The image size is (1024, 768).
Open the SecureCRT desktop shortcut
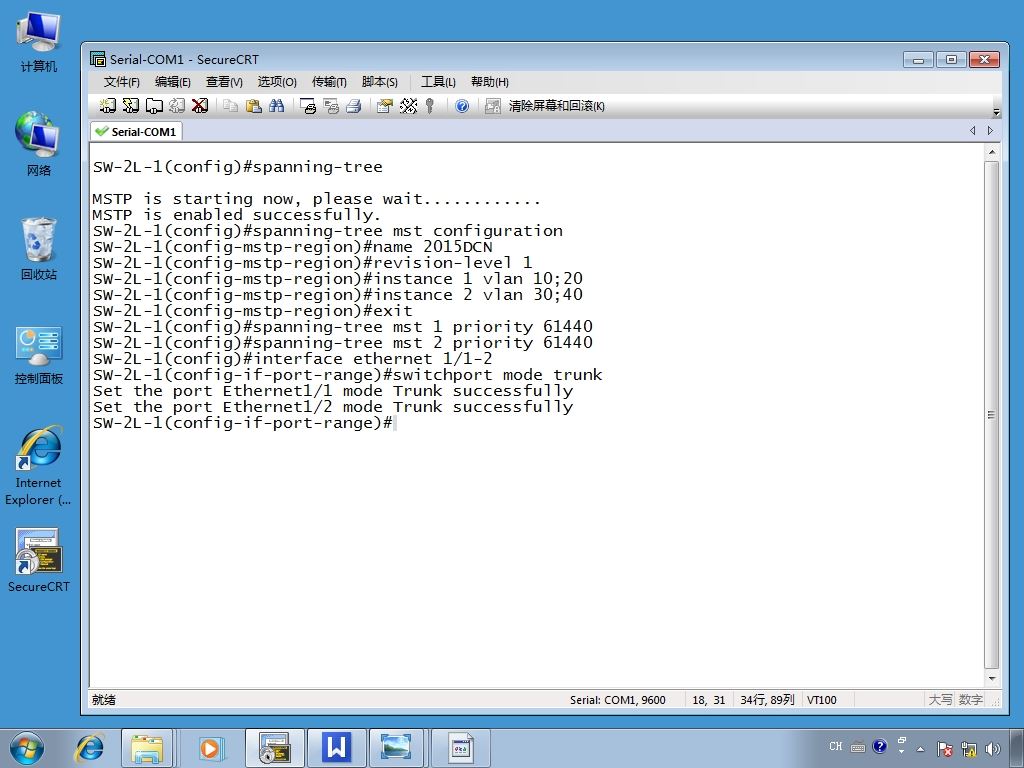39,561
